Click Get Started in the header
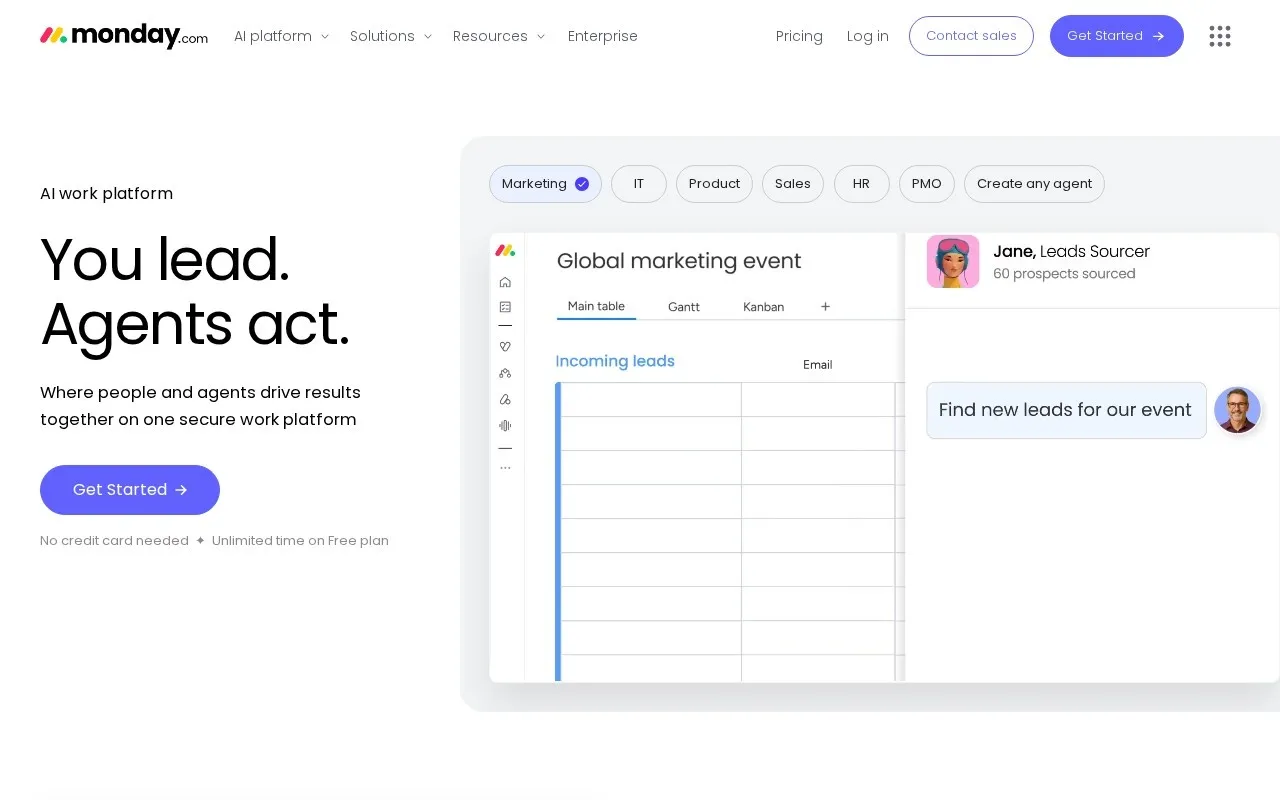This screenshot has height=800, width=1280. [x=1117, y=36]
